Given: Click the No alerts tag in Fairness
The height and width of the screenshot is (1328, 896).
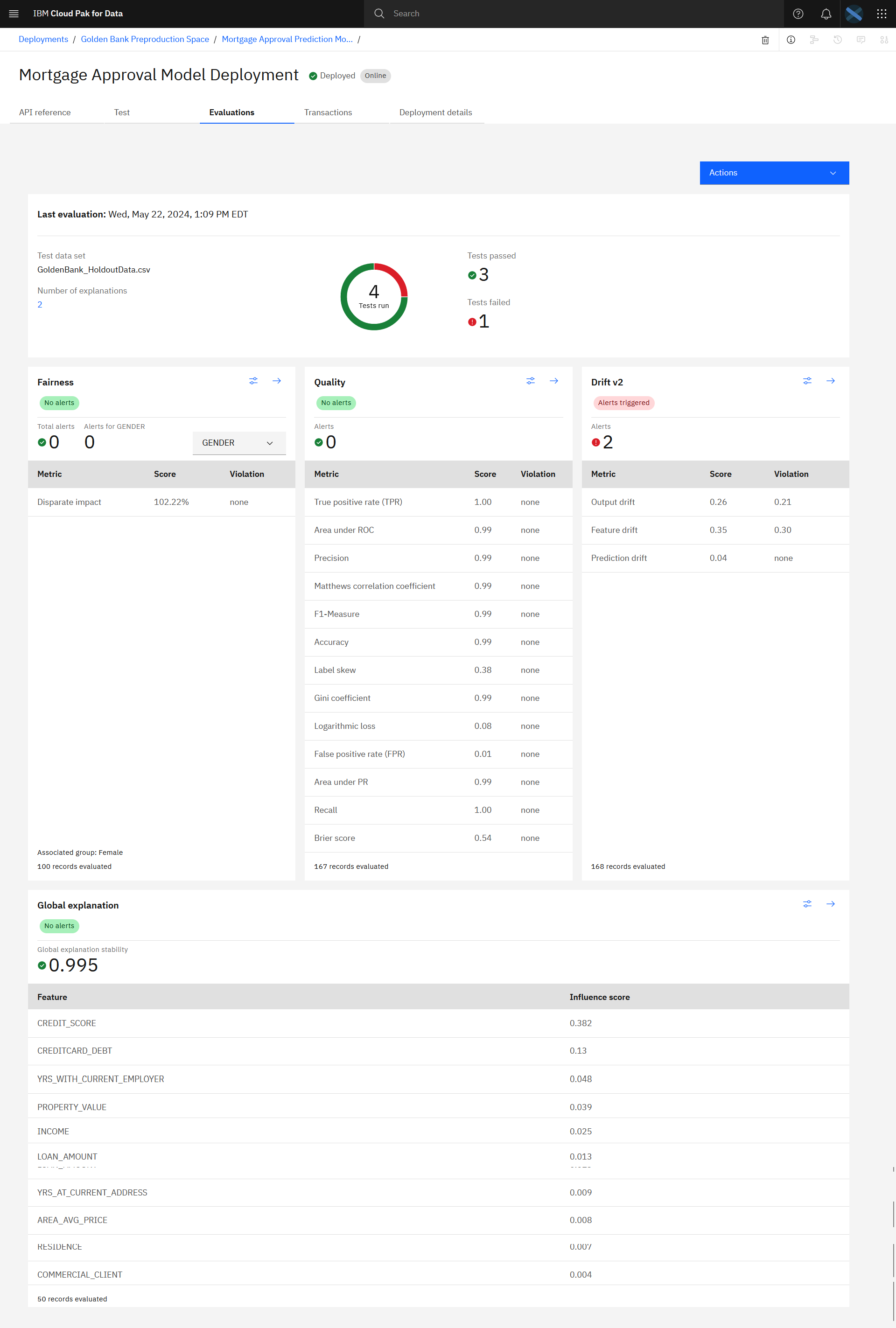Looking at the screenshot, I should pyautogui.click(x=59, y=403).
